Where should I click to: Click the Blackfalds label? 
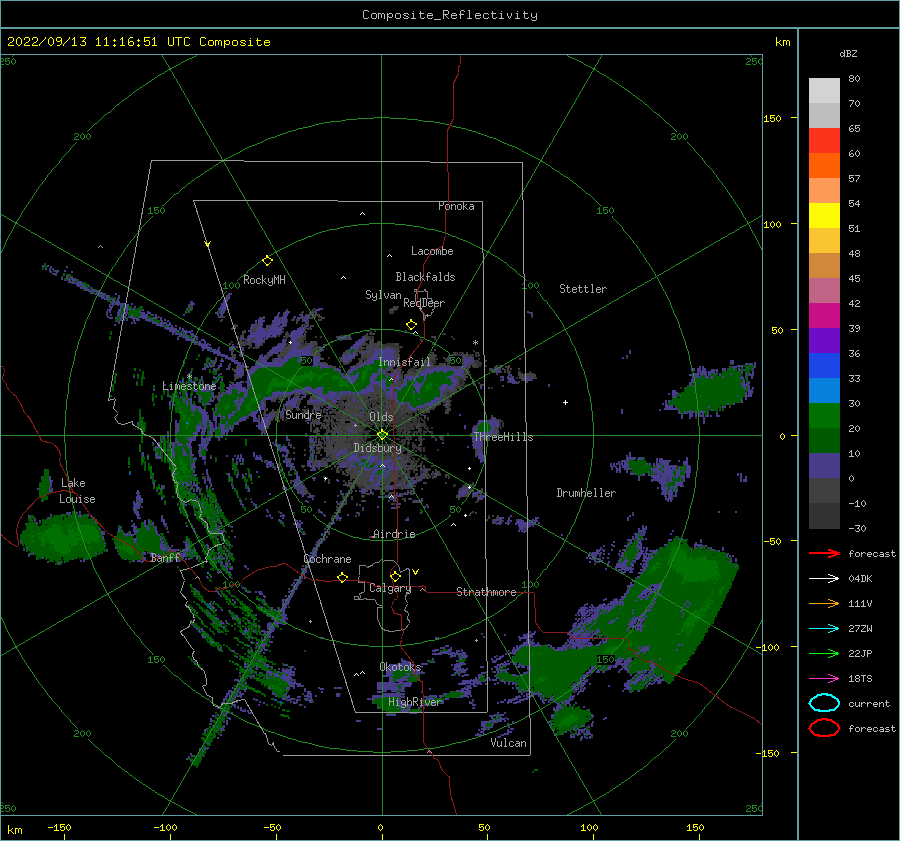[425, 277]
